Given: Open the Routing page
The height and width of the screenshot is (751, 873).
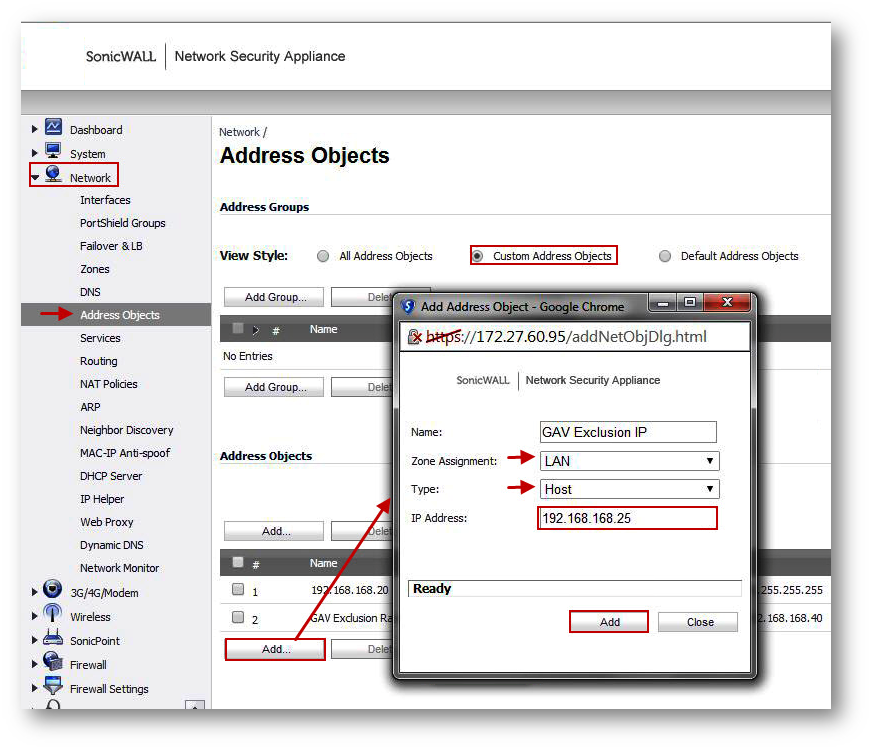Looking at the screenshot, I should 99,361.
